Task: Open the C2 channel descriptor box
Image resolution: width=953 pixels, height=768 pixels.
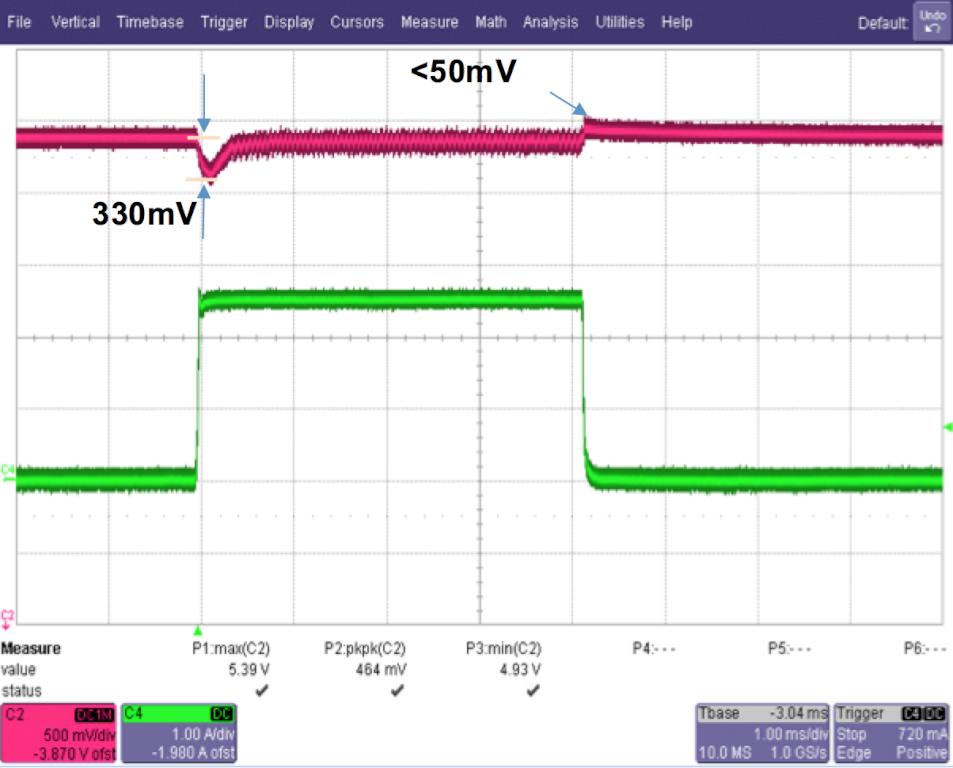Action: 58,733
